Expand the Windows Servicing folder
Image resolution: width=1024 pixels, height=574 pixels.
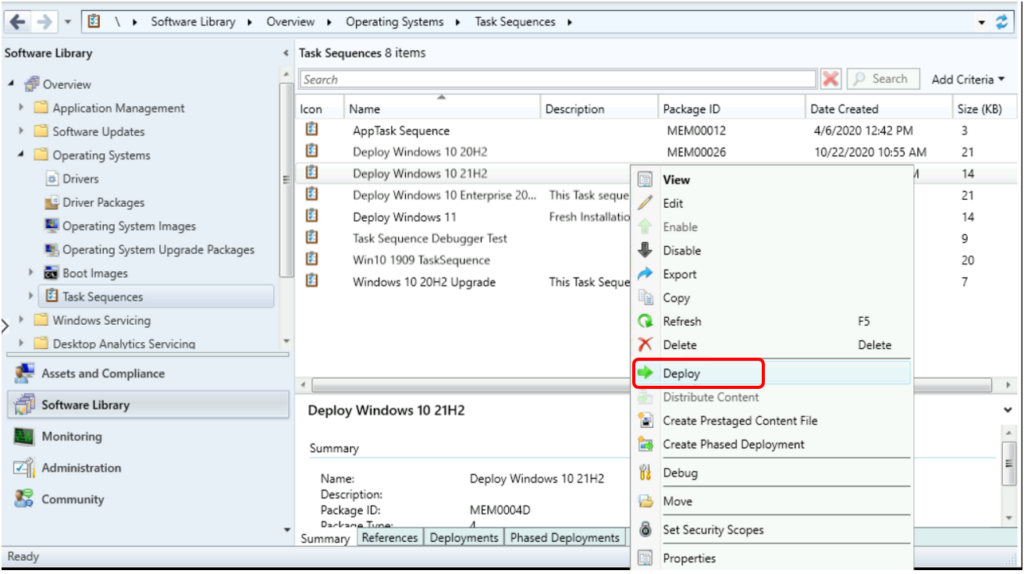pyautogui.click(x=21, y=319)
